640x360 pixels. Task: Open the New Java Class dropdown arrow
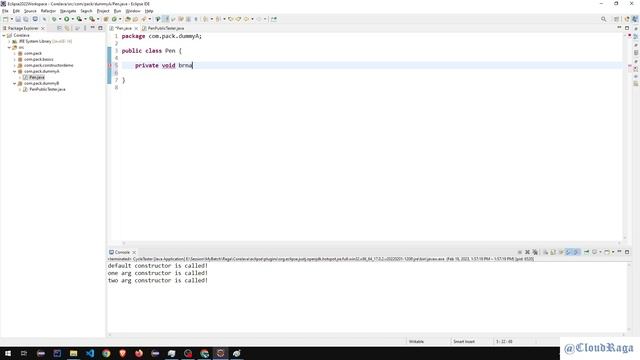120,19
